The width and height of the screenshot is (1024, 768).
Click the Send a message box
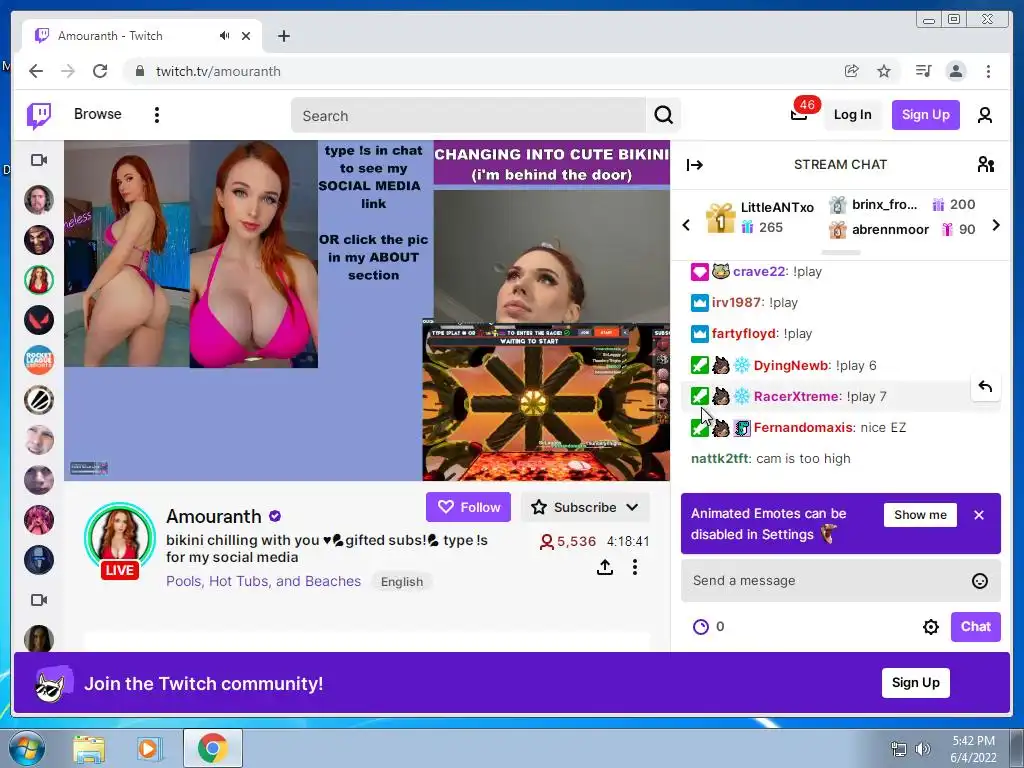click(840, 581)
